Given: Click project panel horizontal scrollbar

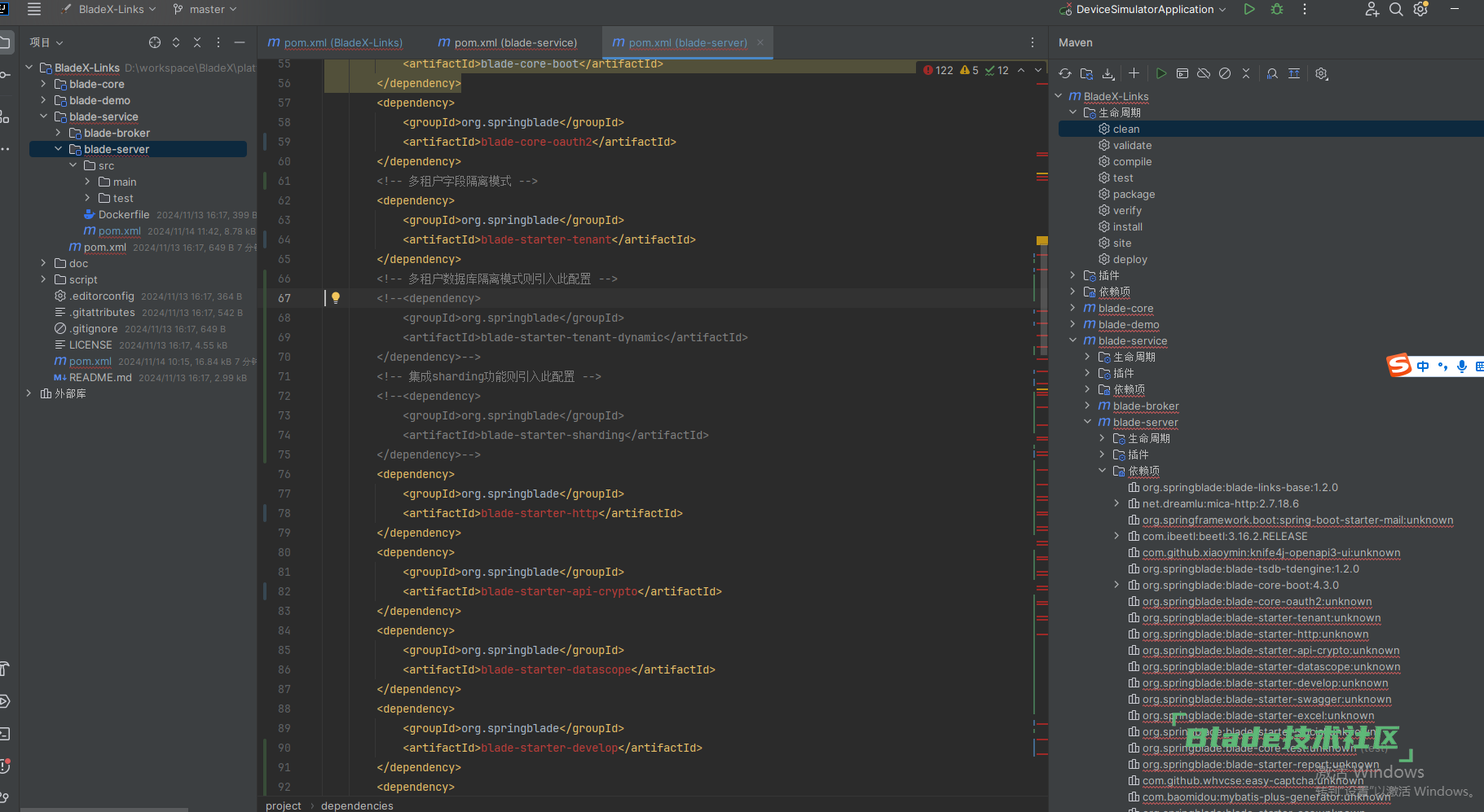Looking at the screenshot, I should [x=104, y=810].
